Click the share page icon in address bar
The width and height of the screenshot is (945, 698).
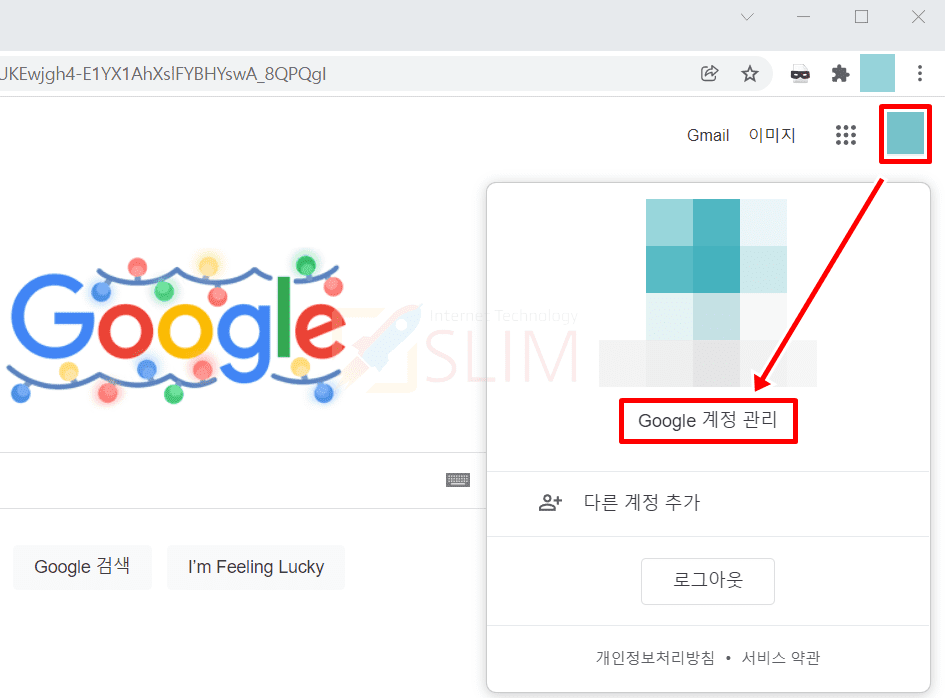coord(709,74)
